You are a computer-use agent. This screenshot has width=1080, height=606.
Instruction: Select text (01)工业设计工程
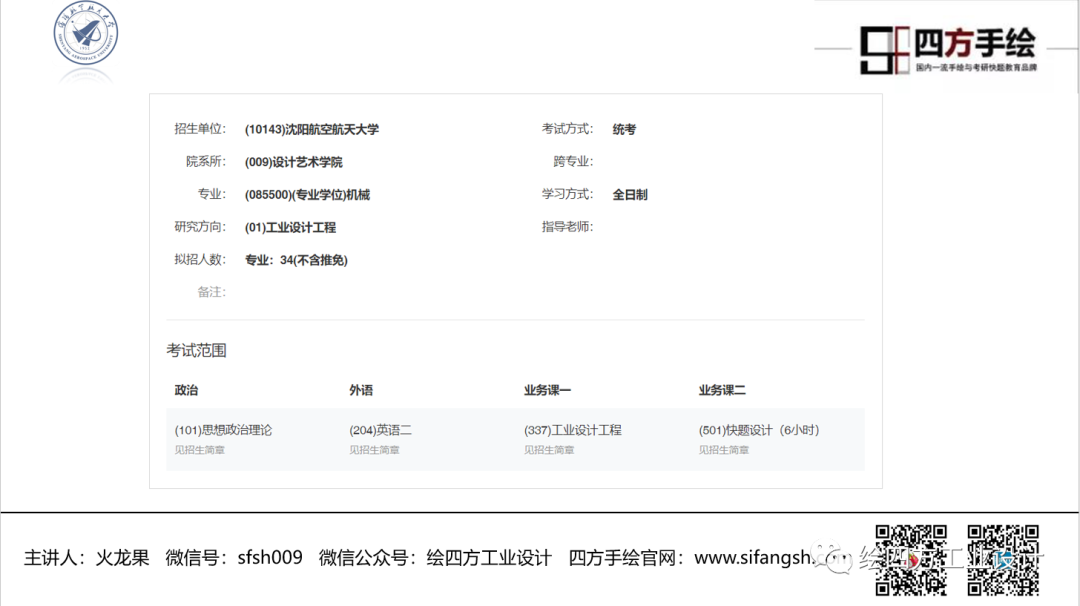tap(290, 227)
